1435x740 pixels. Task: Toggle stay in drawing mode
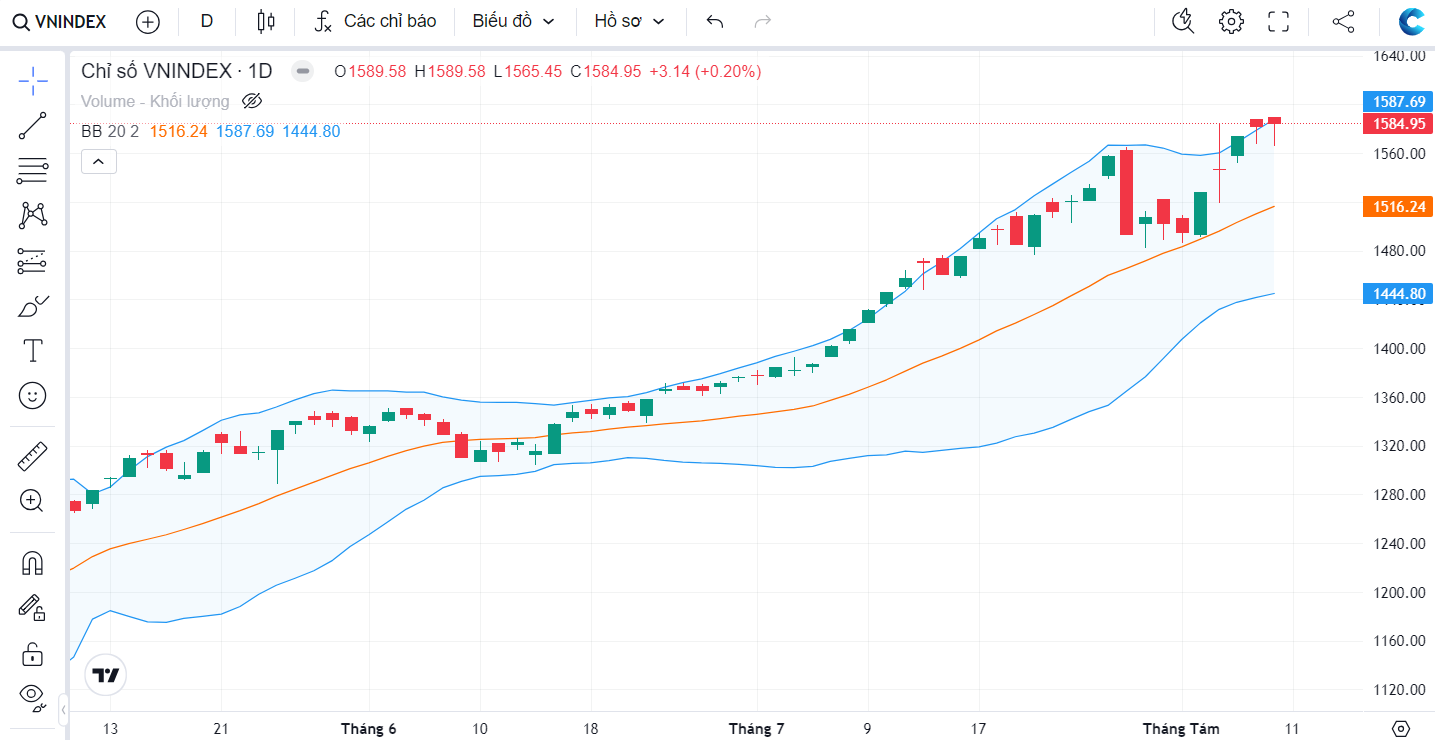pos(33,607)
